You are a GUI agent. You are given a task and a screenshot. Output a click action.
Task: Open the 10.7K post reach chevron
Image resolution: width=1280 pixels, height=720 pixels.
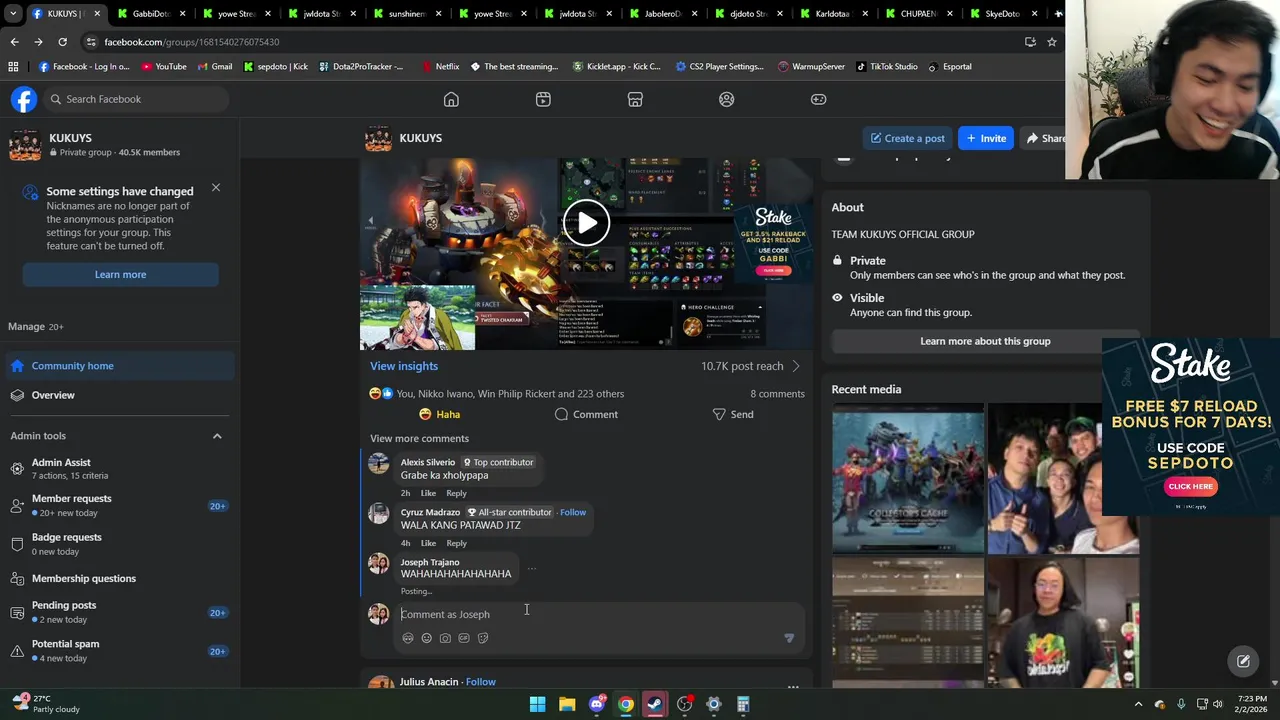pos(796,366)
